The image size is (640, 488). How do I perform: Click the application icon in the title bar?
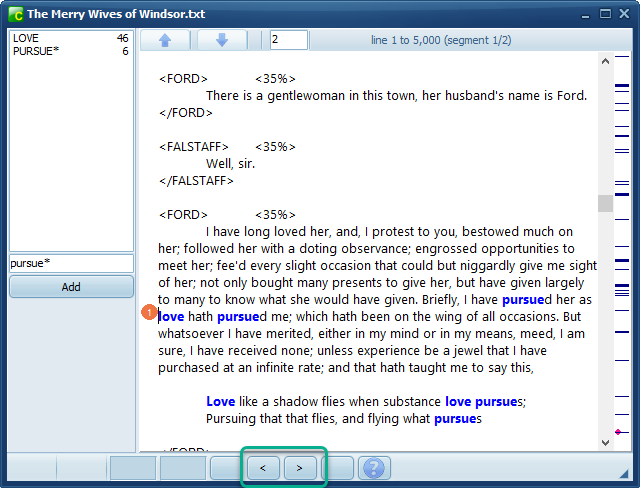coord(16,14)
